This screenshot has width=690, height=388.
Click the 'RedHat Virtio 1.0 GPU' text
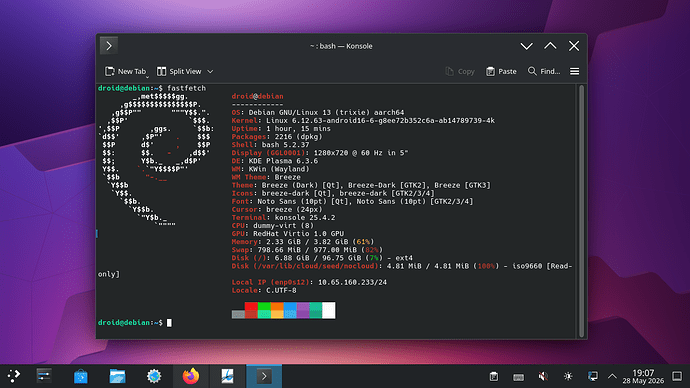(x=298, y=234)
